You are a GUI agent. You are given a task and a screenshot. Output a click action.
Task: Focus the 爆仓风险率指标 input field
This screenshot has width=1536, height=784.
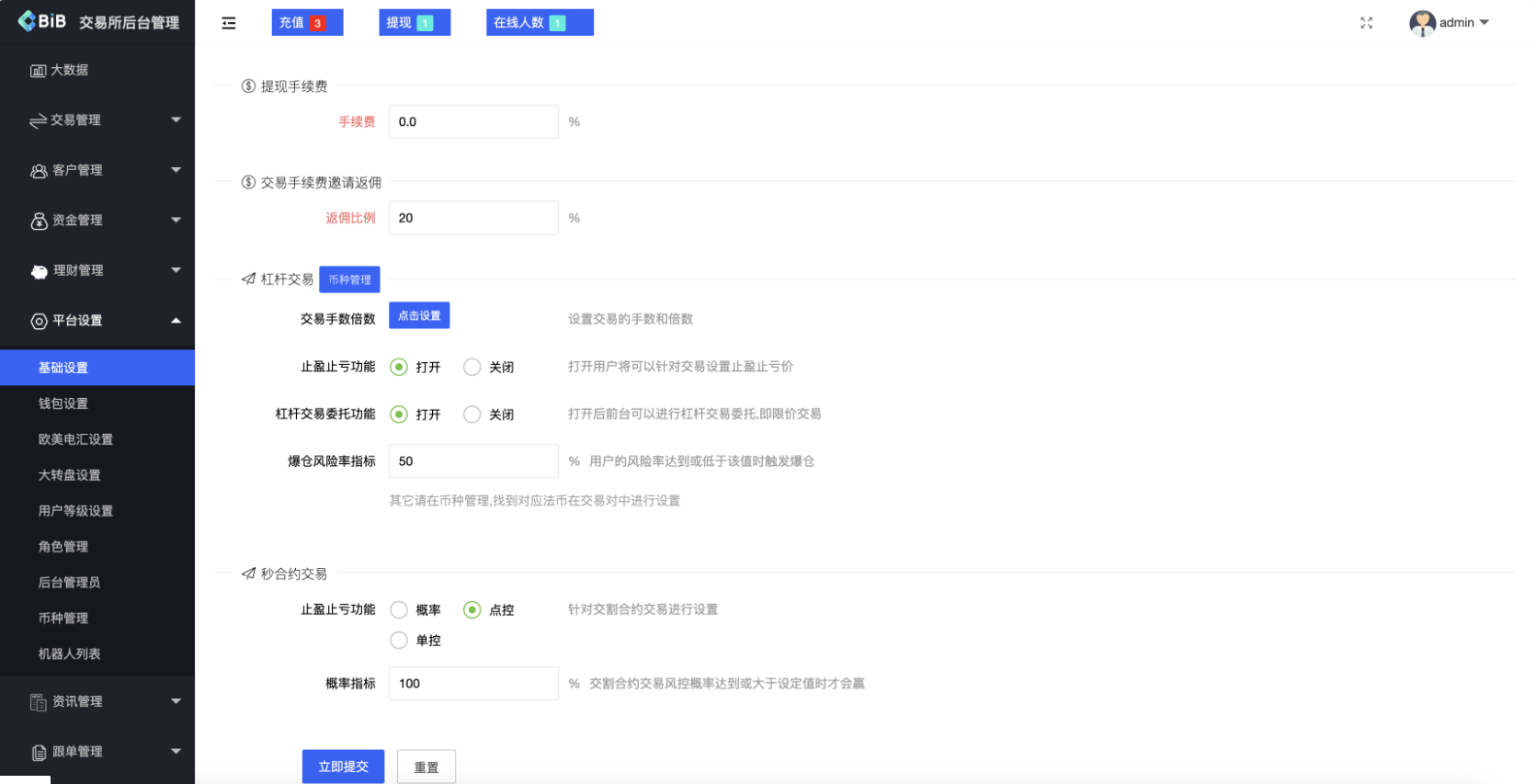point(473,461)
